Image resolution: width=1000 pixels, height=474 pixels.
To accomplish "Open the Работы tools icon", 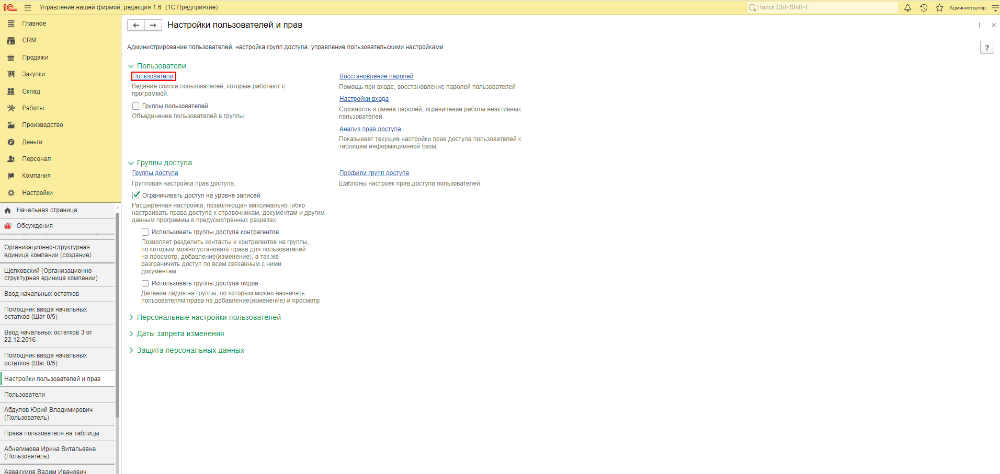I will 10,108.
